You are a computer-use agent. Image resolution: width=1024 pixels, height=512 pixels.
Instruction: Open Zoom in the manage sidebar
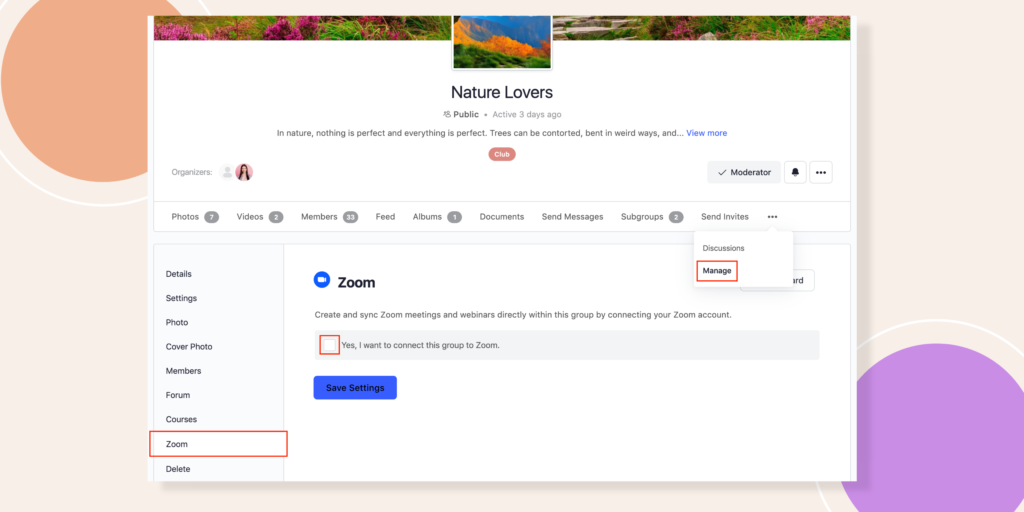click(x=177, y=444)
